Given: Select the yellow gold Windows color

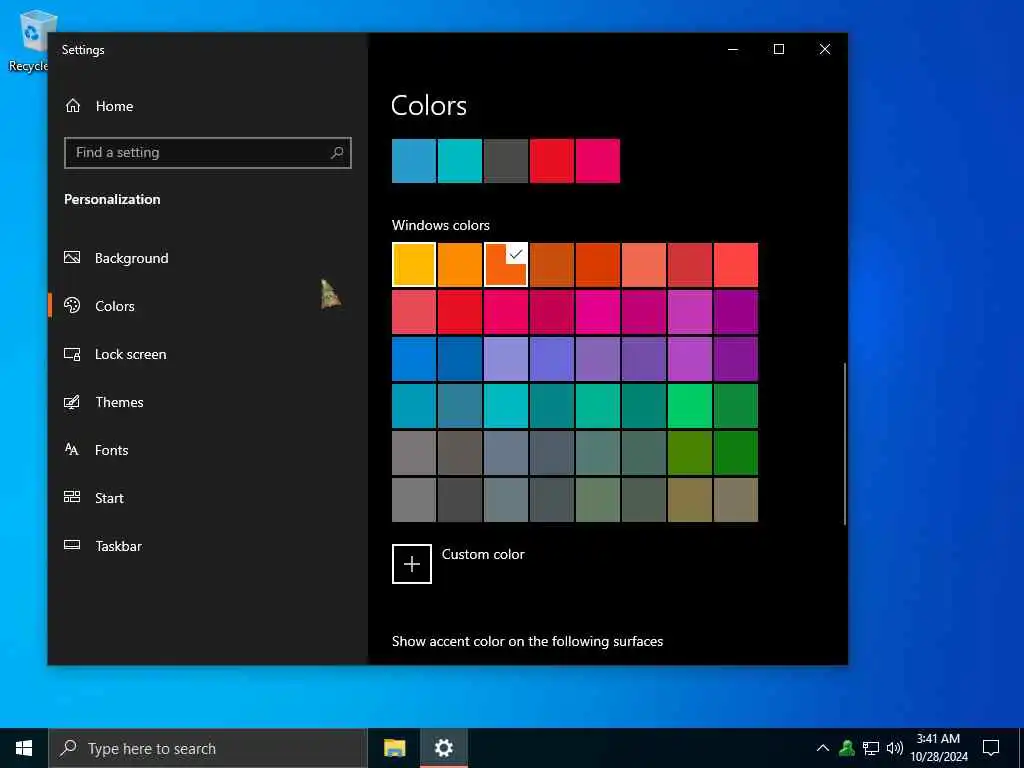Looking at the screenshot, I should pos(414,264).
